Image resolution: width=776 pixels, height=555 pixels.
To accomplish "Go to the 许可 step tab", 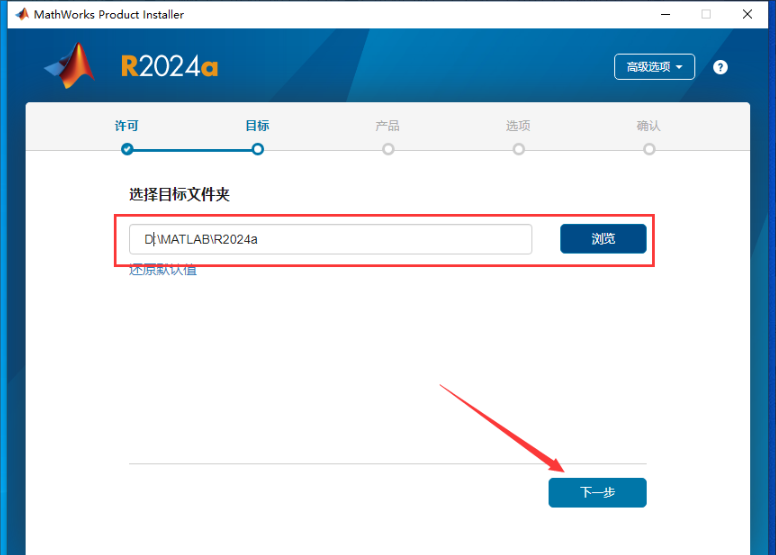I will (127, 125).
